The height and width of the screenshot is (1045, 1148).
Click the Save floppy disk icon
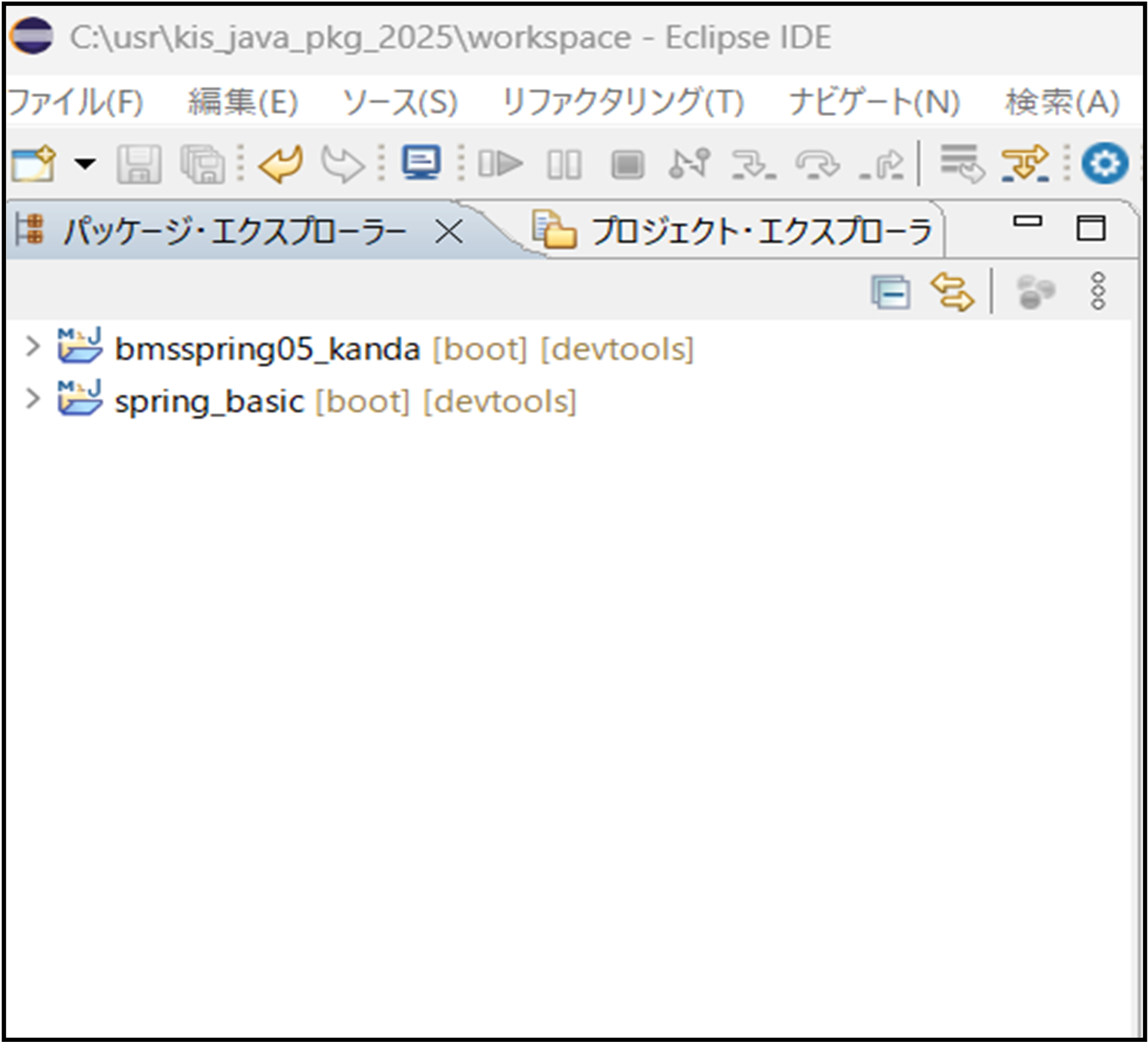[139, 164]
